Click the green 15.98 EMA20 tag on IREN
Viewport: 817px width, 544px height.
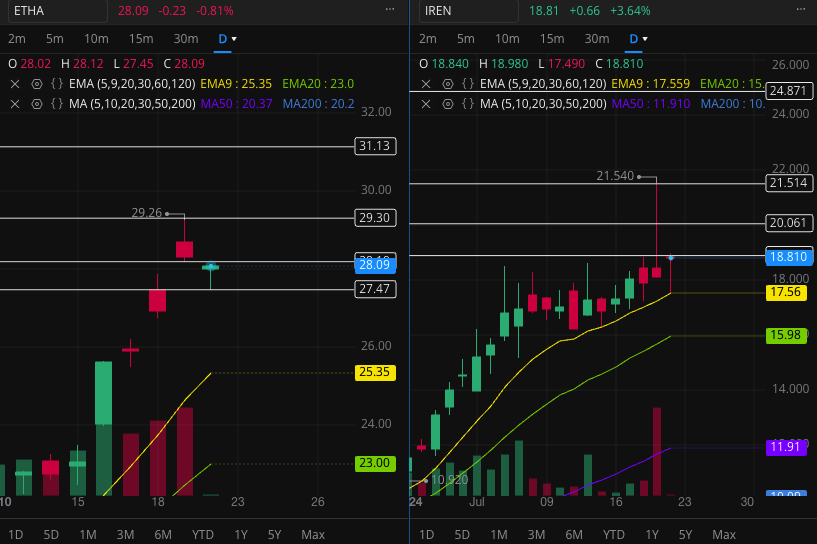786,335
